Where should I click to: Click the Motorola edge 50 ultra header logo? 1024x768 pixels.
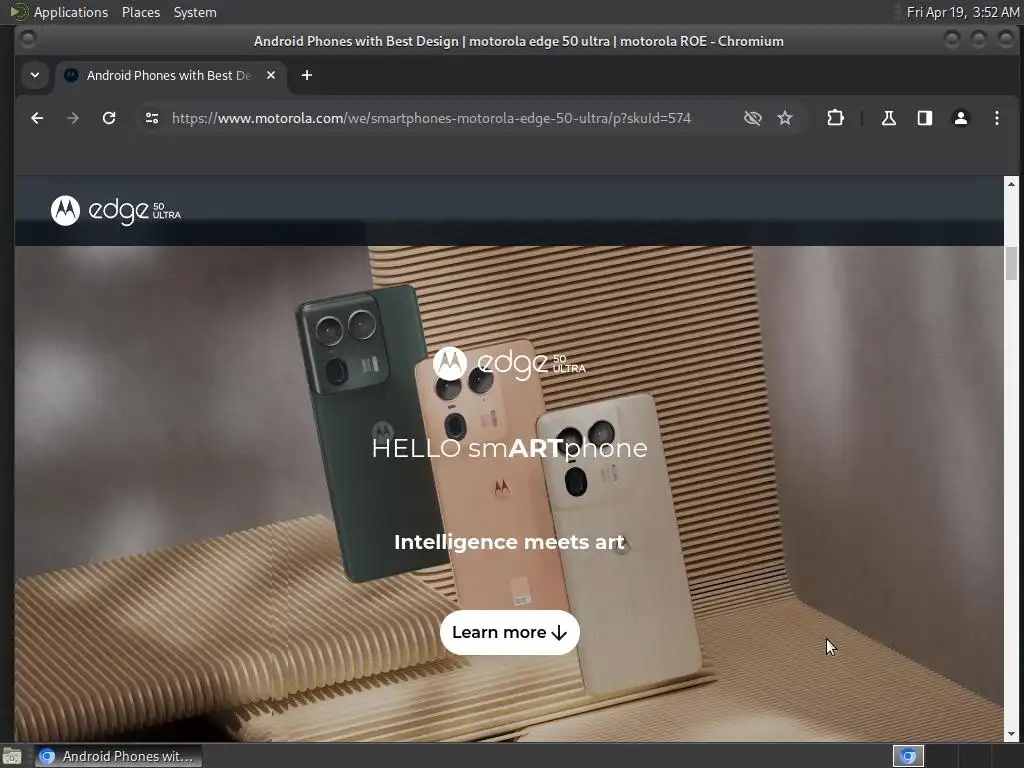[116, 210]
